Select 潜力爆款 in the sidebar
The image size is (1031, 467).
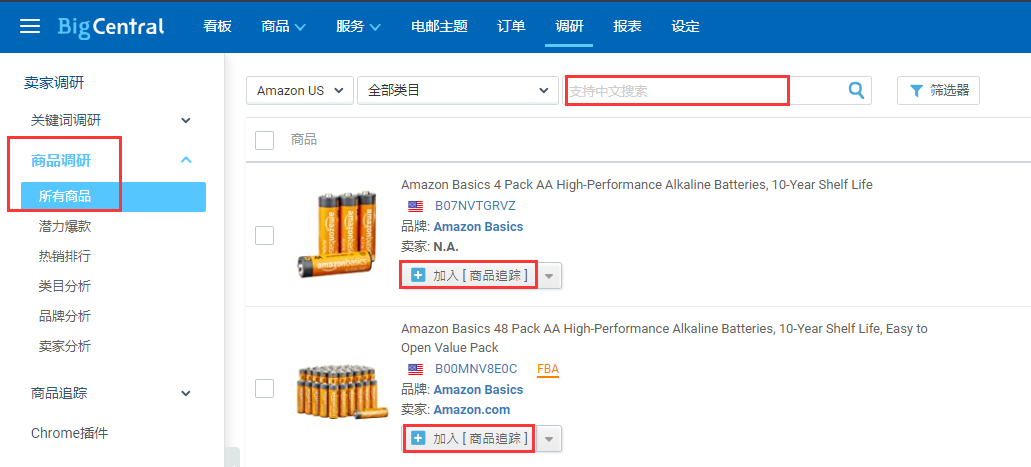click(x=64, y=227)
